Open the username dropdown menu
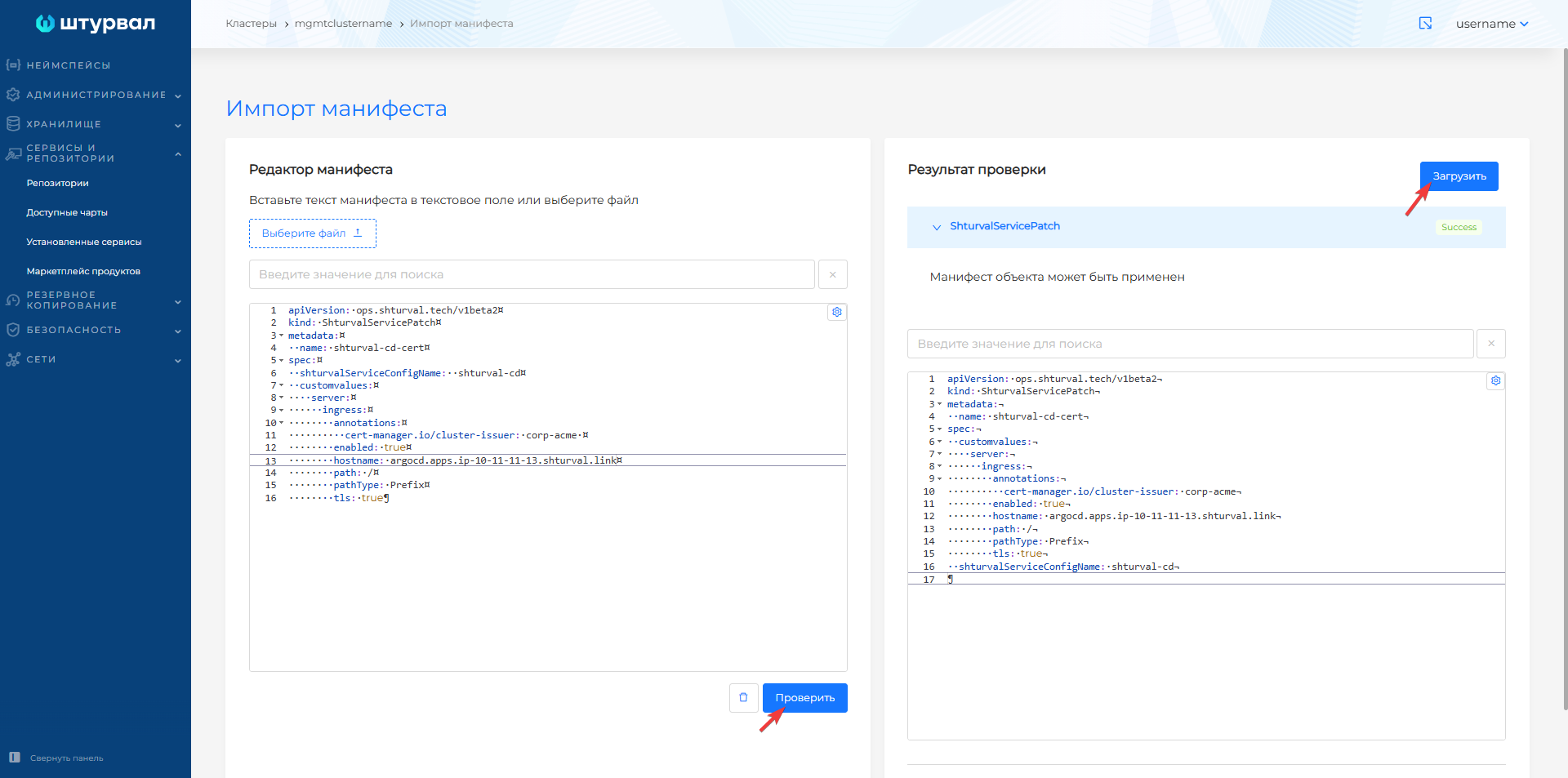 1492,24
